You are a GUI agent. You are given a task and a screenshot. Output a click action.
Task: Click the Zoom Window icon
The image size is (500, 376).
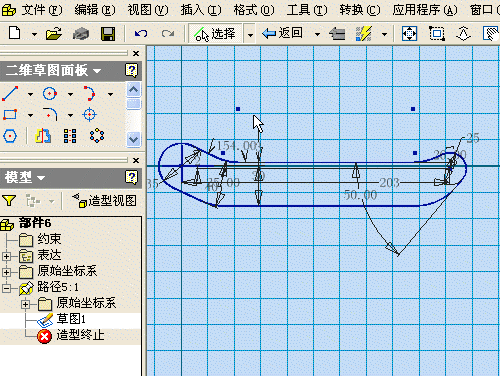pos(437,34)
